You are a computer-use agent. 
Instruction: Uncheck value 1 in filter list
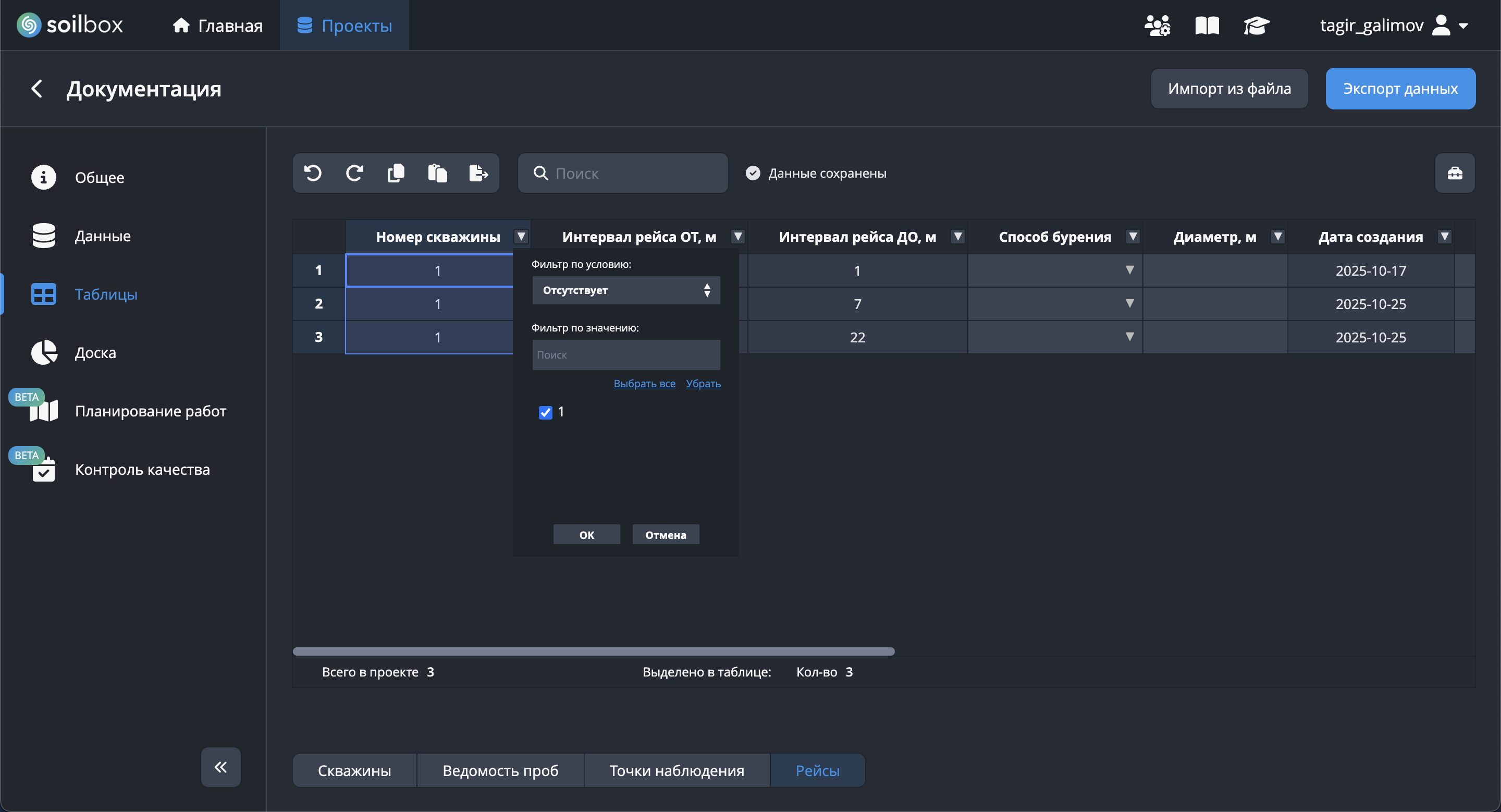[545, 412]
